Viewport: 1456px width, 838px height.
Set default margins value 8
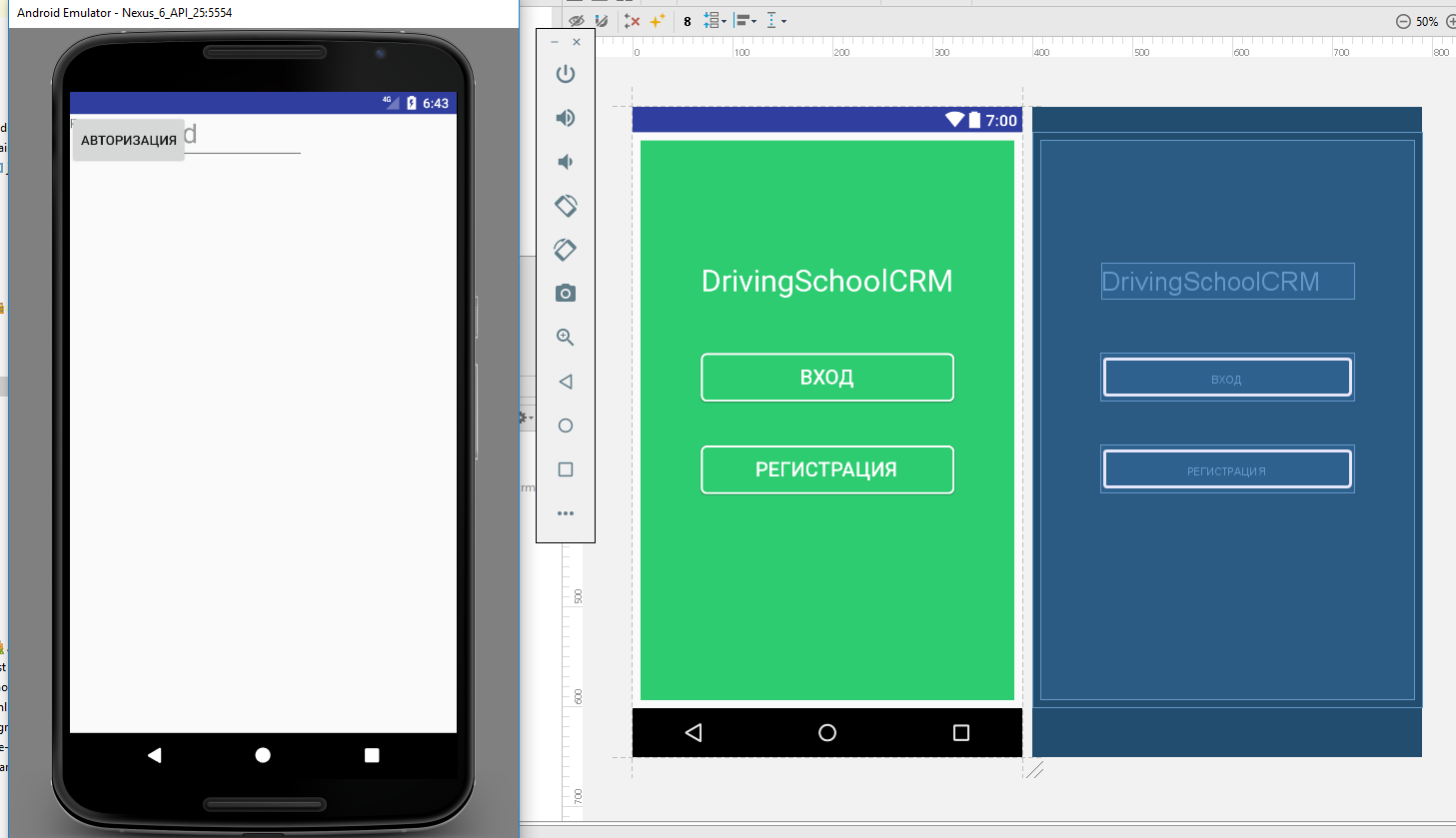(x=688, y=21)
